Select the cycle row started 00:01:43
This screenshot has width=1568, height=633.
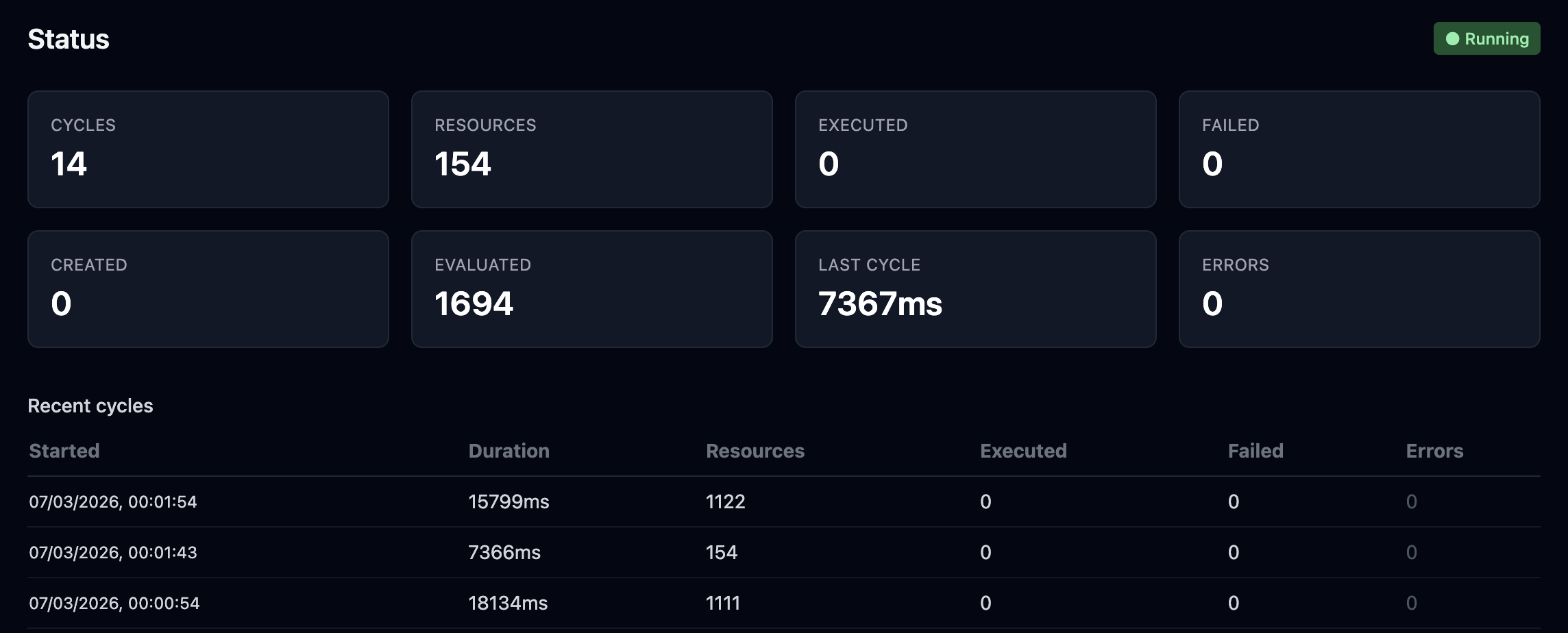tap(113, 553)
